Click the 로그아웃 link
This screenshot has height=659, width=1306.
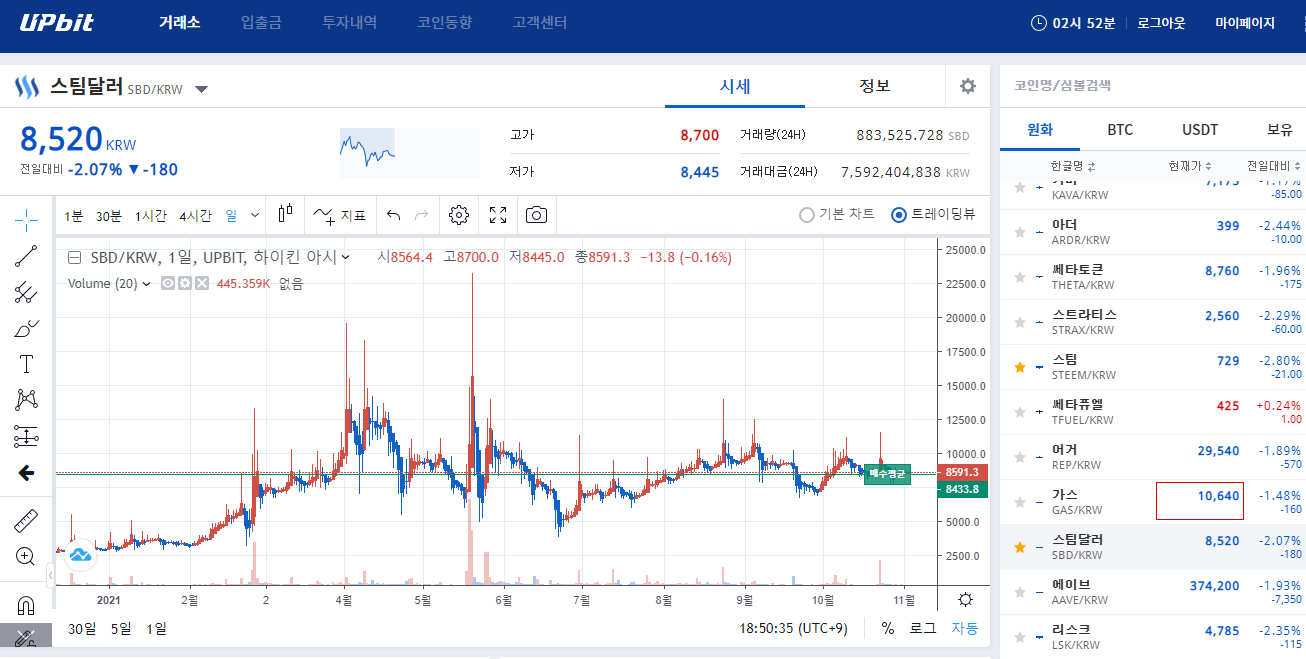[1161, 22]
